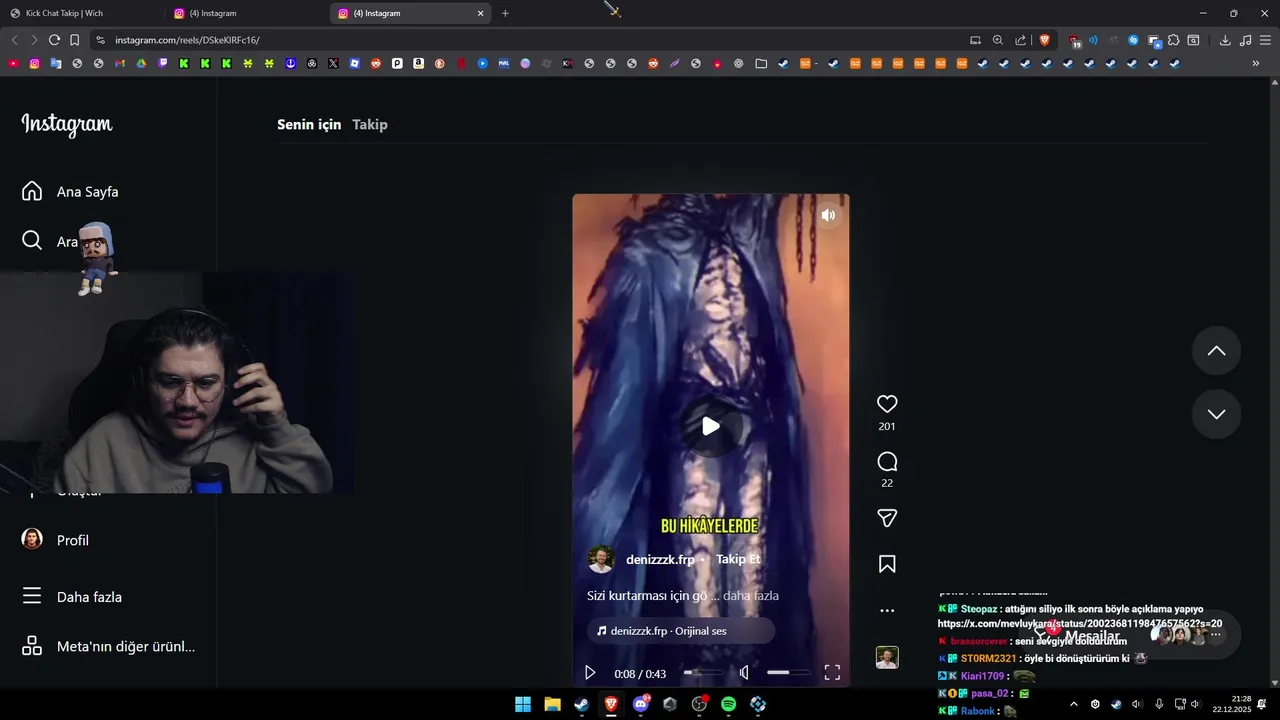
Task: Open the Gmail bookmark
Action: coord(120,63)
